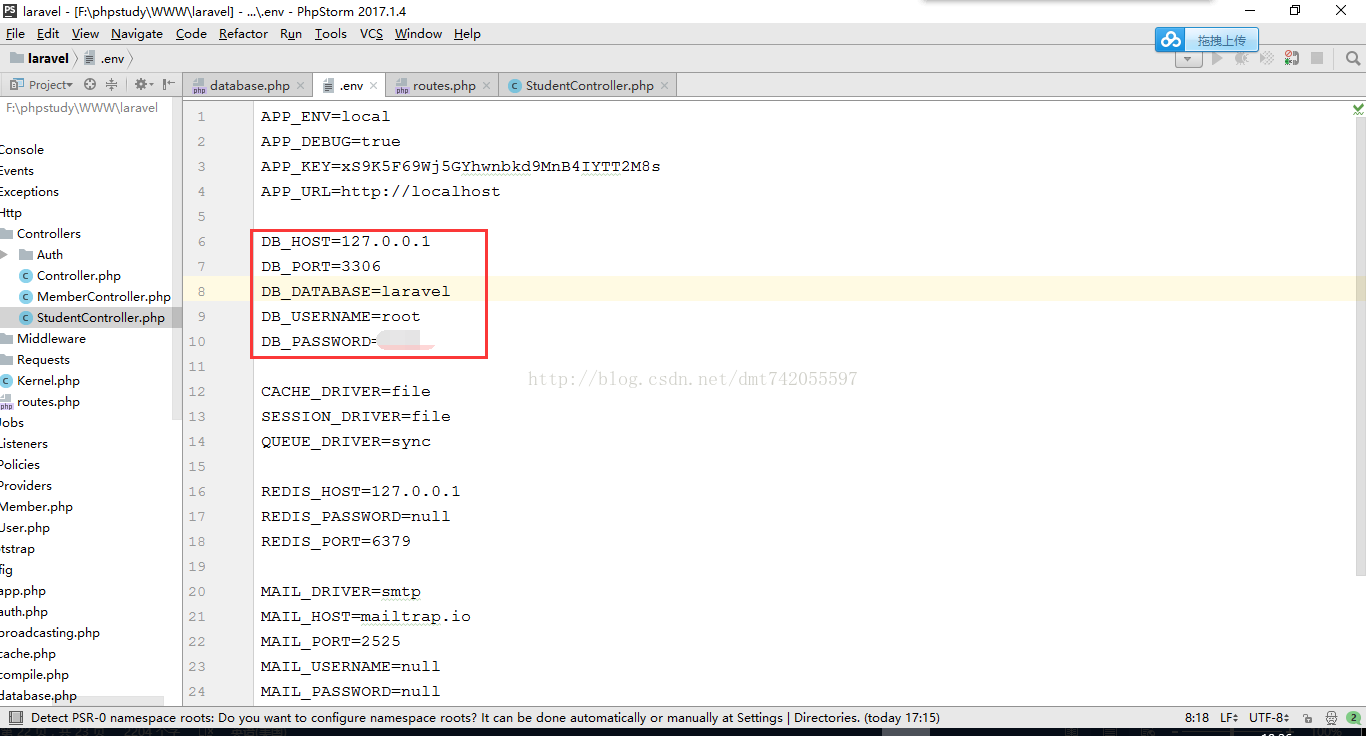
Task: Open the run configuration dropdown
Action: (x=1188, y=59)
